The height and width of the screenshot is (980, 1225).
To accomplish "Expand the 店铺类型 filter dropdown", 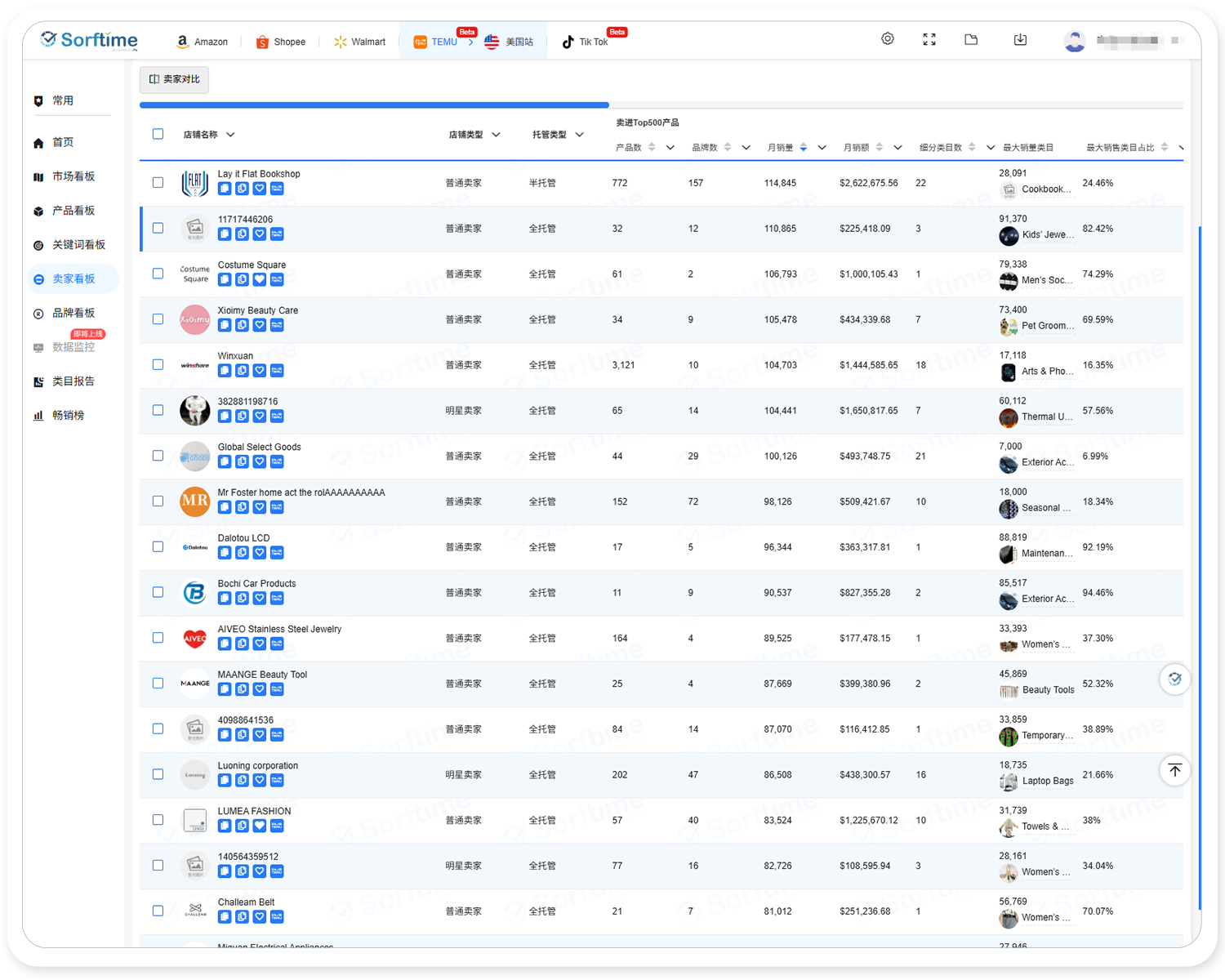I will click(496, 135).
